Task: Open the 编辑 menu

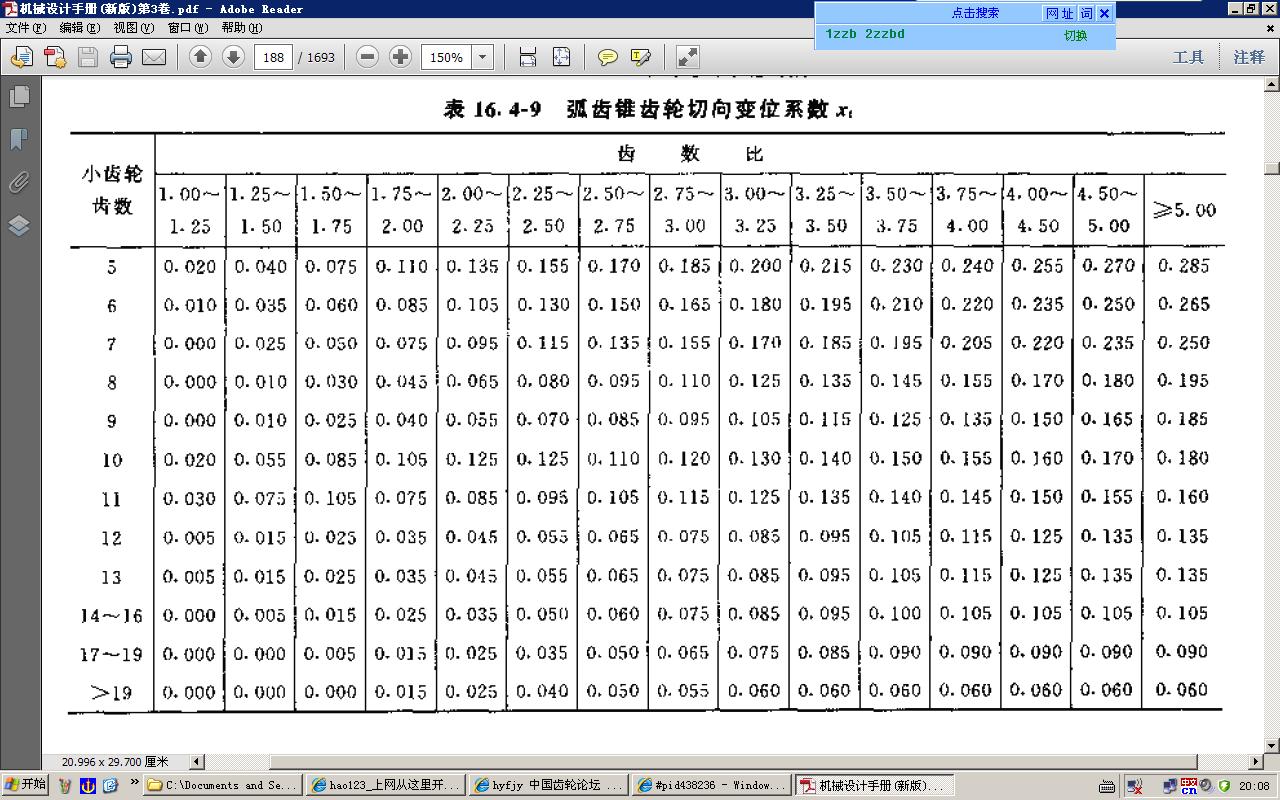Action: [x=79, y=28]
